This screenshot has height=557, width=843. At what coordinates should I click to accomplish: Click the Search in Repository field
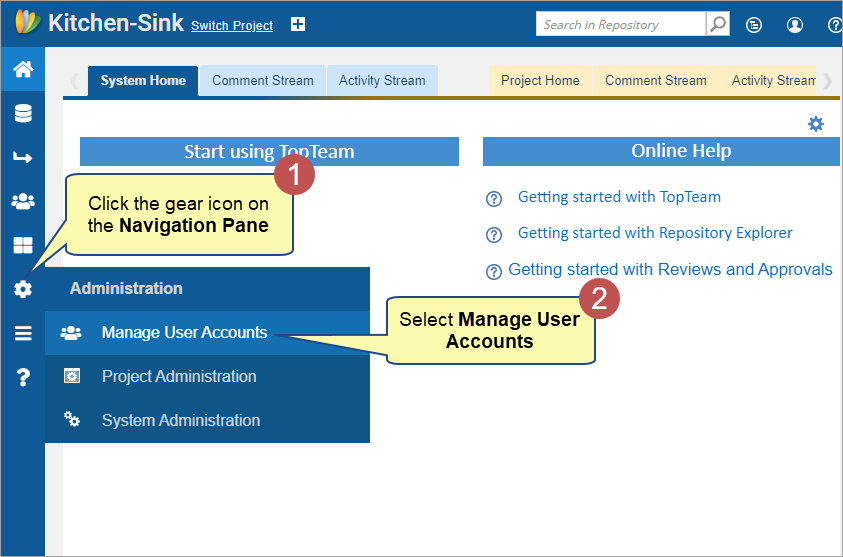(621, 24)
